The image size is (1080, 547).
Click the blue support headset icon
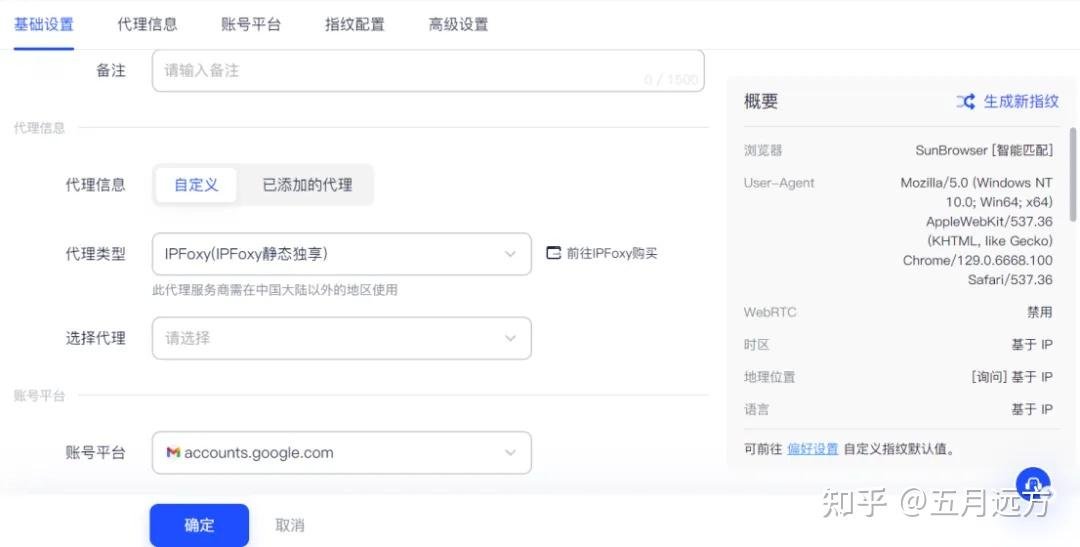coord(1032,484)
